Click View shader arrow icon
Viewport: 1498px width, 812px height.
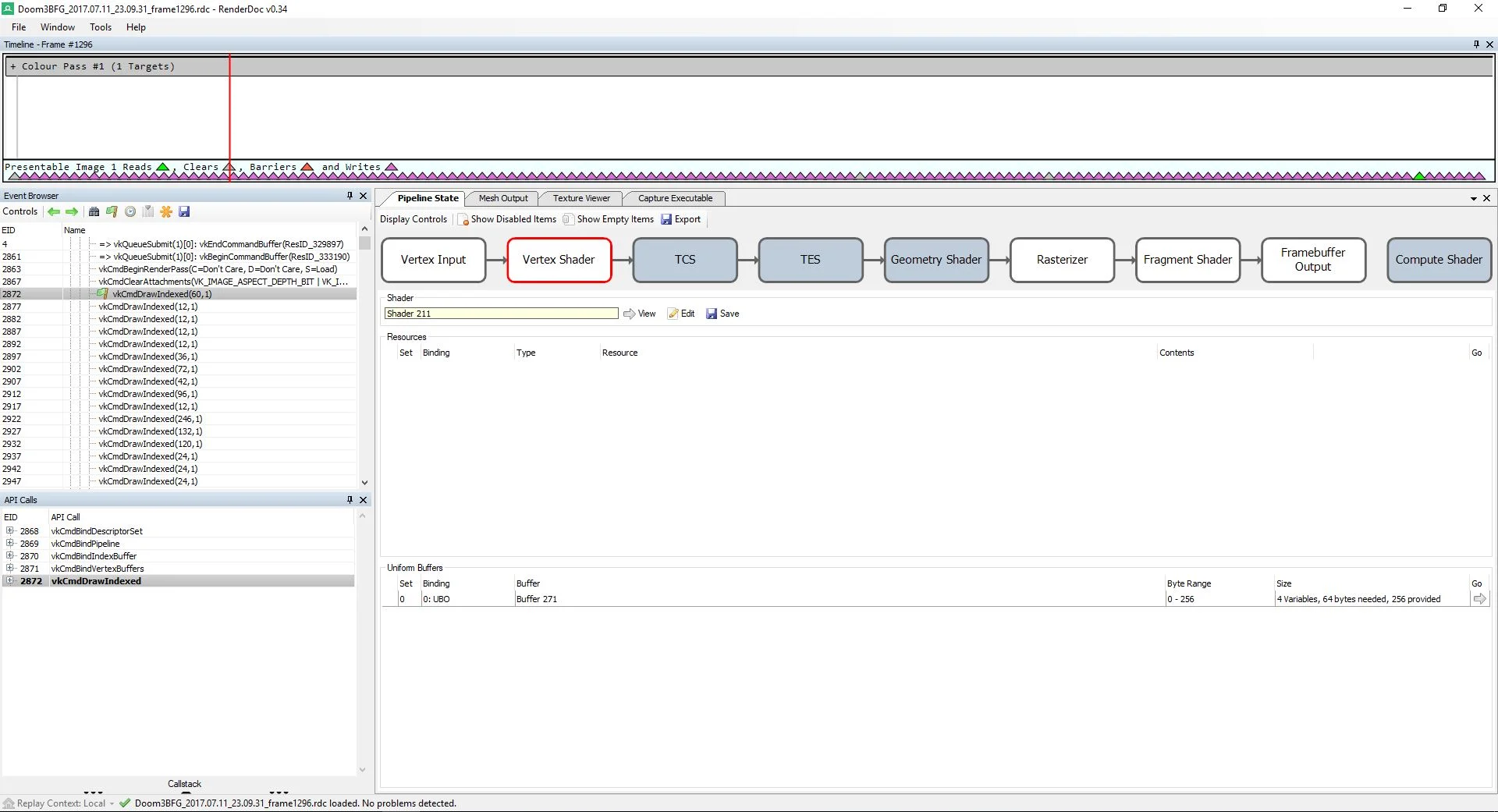coord(629,314)
